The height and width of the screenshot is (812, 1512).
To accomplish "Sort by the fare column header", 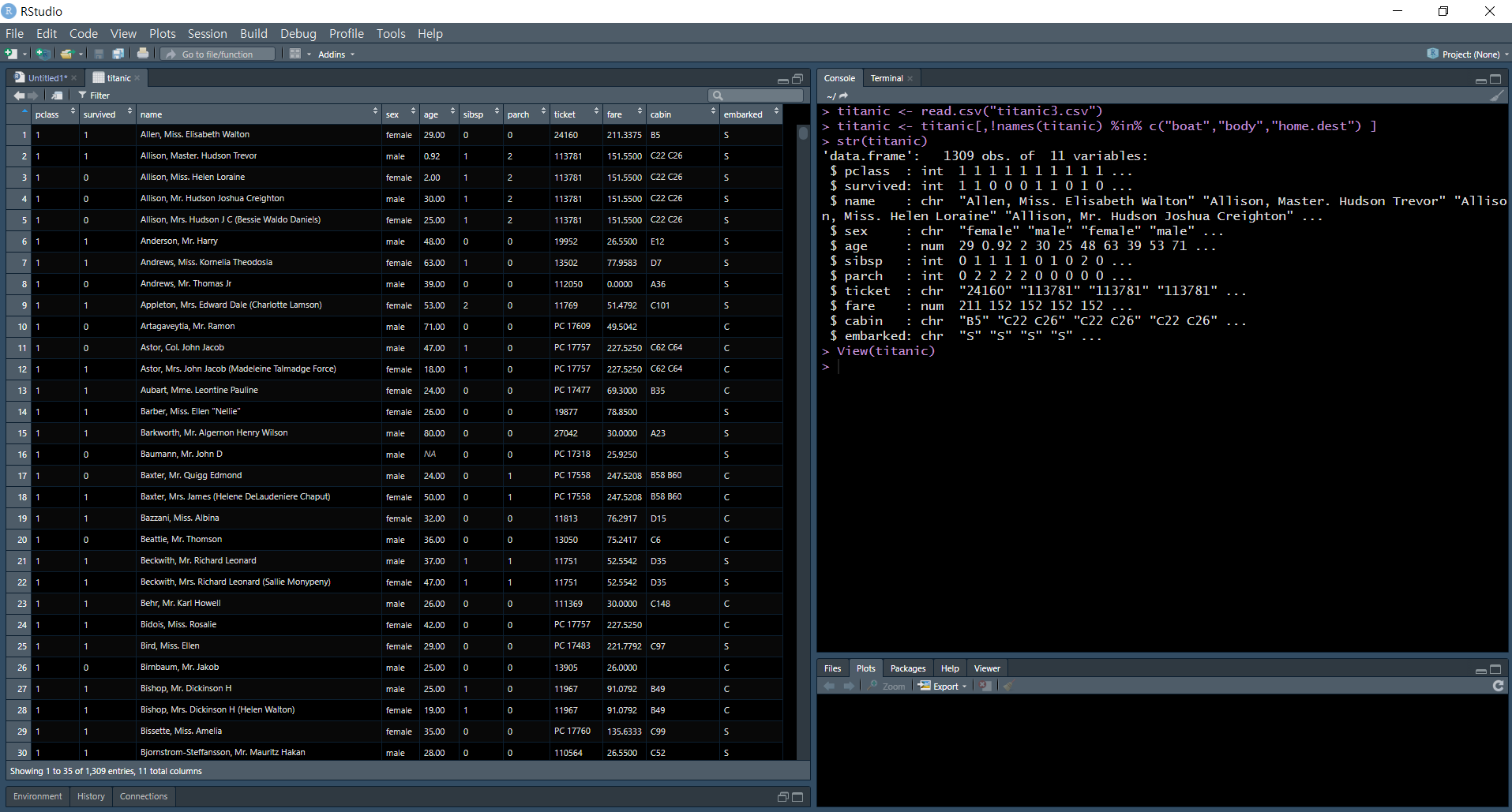I will [x=624, y=114].
